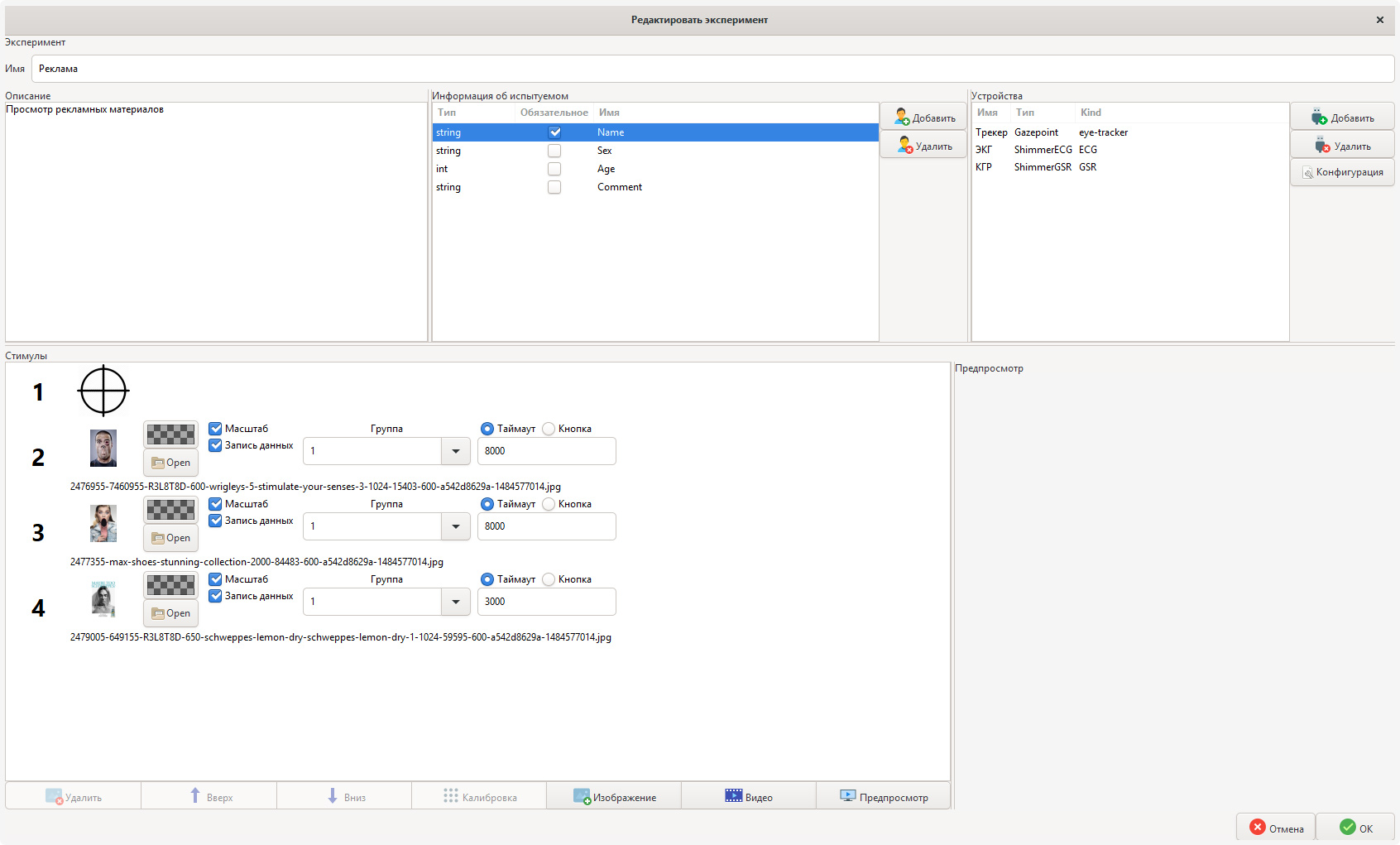Expand the Группа dropdown for stimulus 2
Image resolution: width=1400 pixels, height=845 pixels.
pos(456,451)
